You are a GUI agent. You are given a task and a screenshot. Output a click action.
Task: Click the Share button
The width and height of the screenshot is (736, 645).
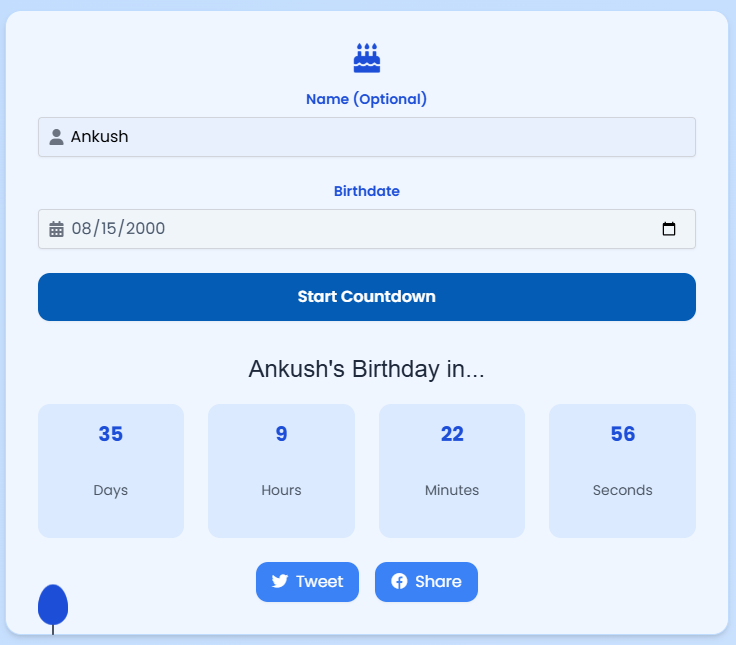[426, 582]
